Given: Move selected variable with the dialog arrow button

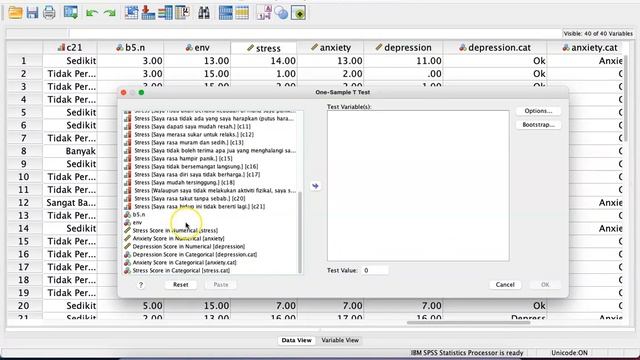Looking at the screenshot, I should pyautogui.click(x=315, y=186).
